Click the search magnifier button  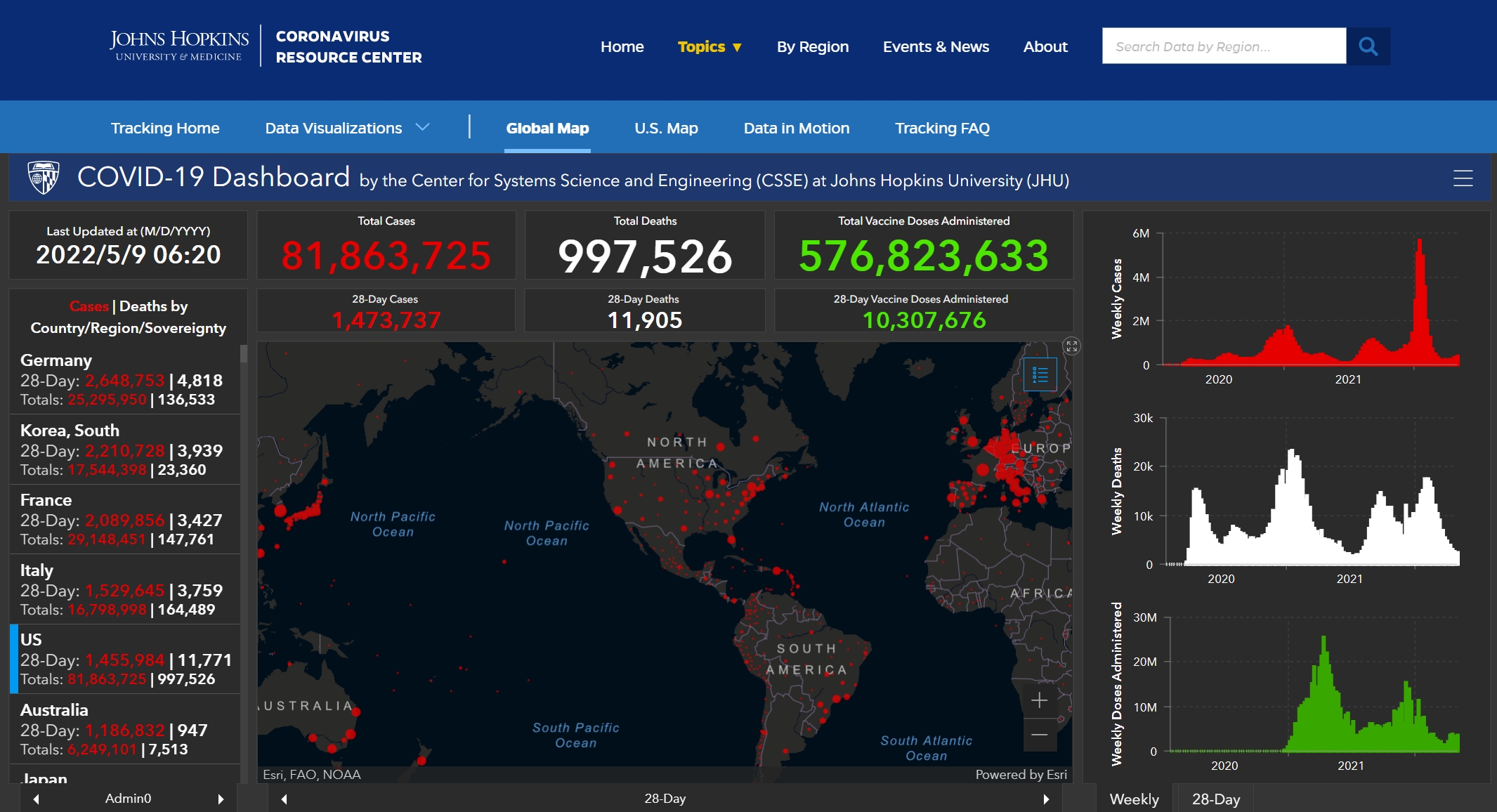(1368, 46)
